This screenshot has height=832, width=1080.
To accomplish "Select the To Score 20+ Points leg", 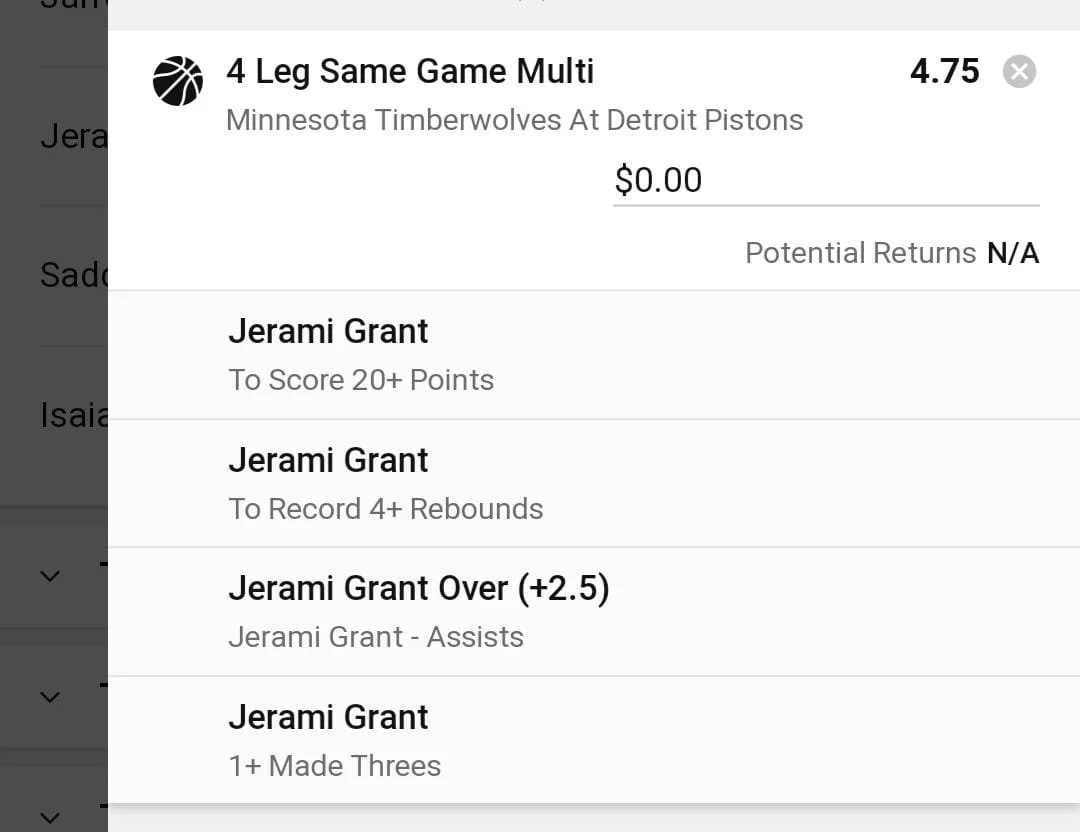I will tap(360, 380).
